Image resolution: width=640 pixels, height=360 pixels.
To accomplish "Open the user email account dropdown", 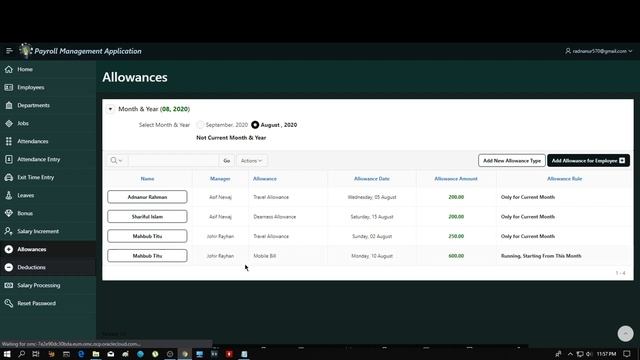I will click(599, 51).
